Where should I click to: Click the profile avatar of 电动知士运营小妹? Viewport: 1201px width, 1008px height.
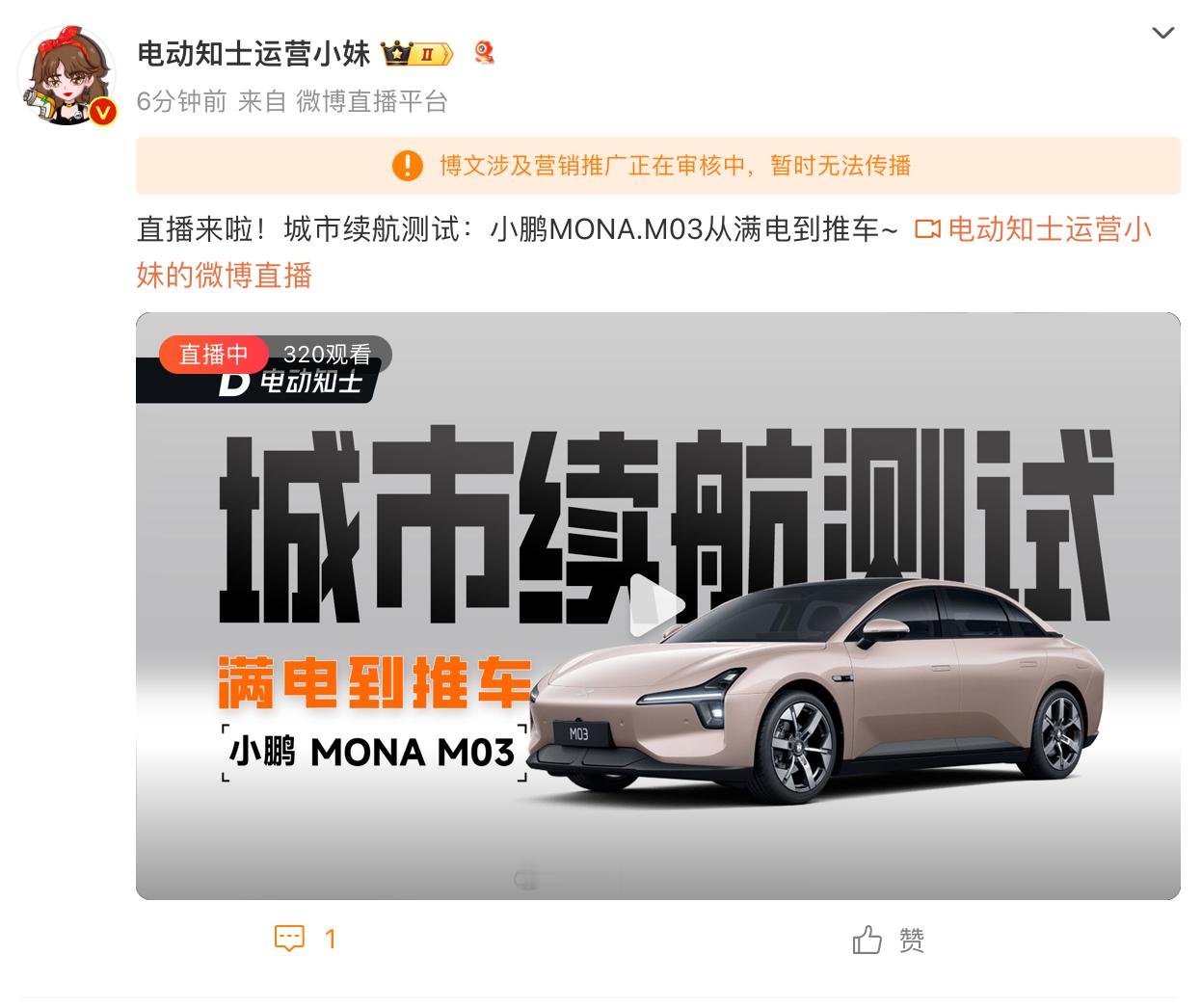tap(66, 77)
